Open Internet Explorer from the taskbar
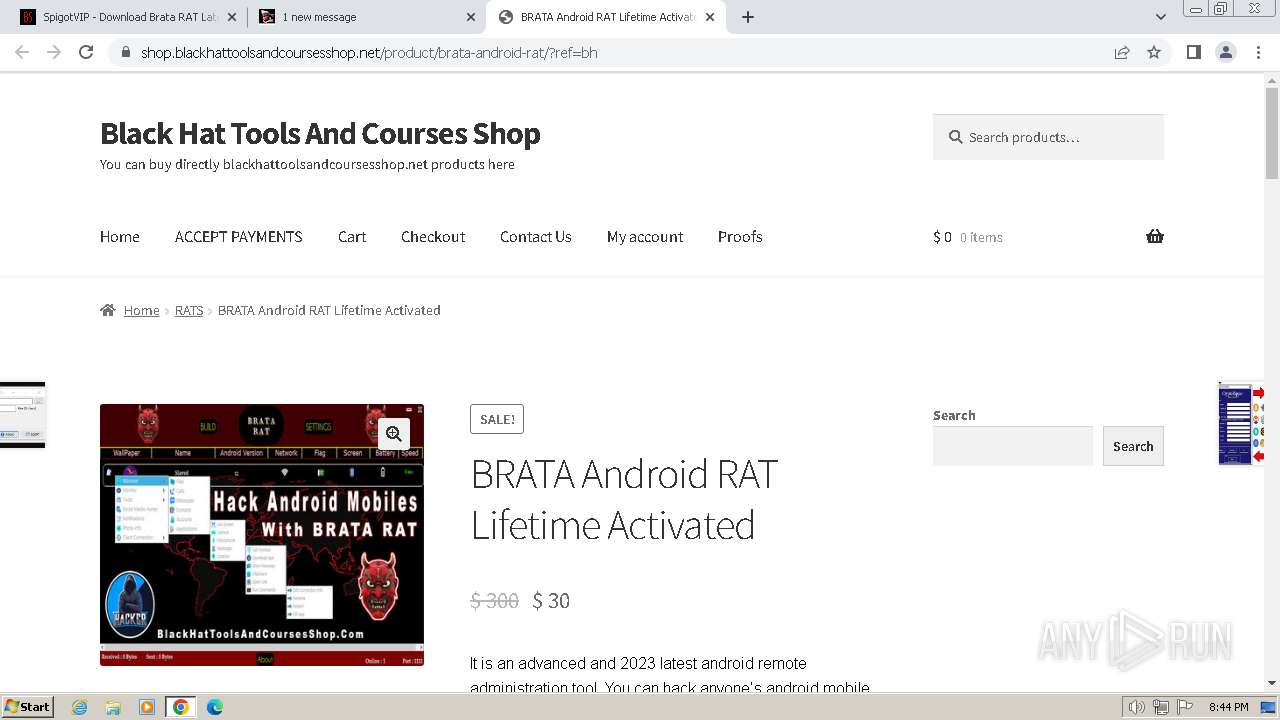Image resolution: width=1280 pixels, height=720 pixels. 80,707
